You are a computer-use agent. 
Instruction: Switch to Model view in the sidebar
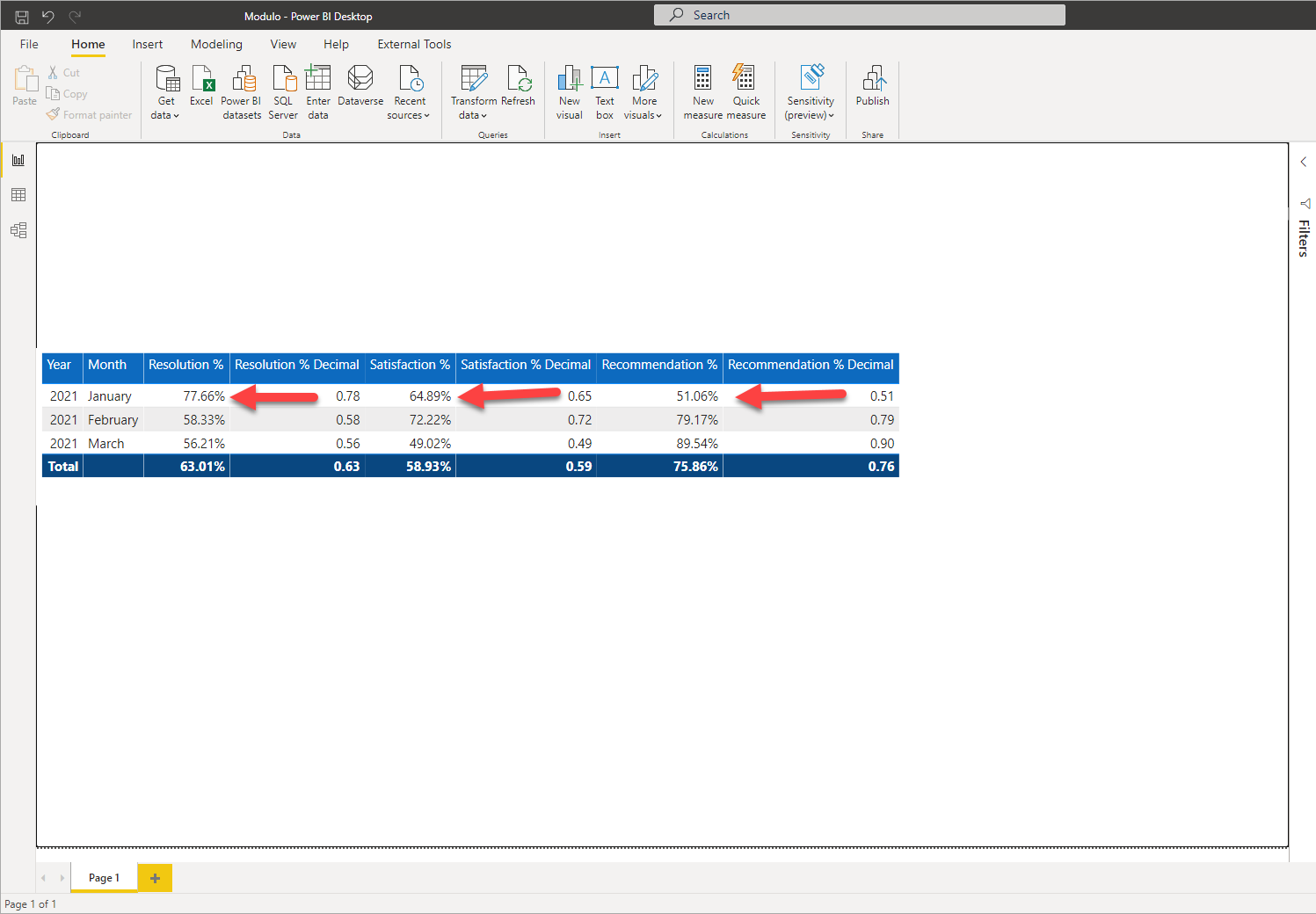[18, 229]
